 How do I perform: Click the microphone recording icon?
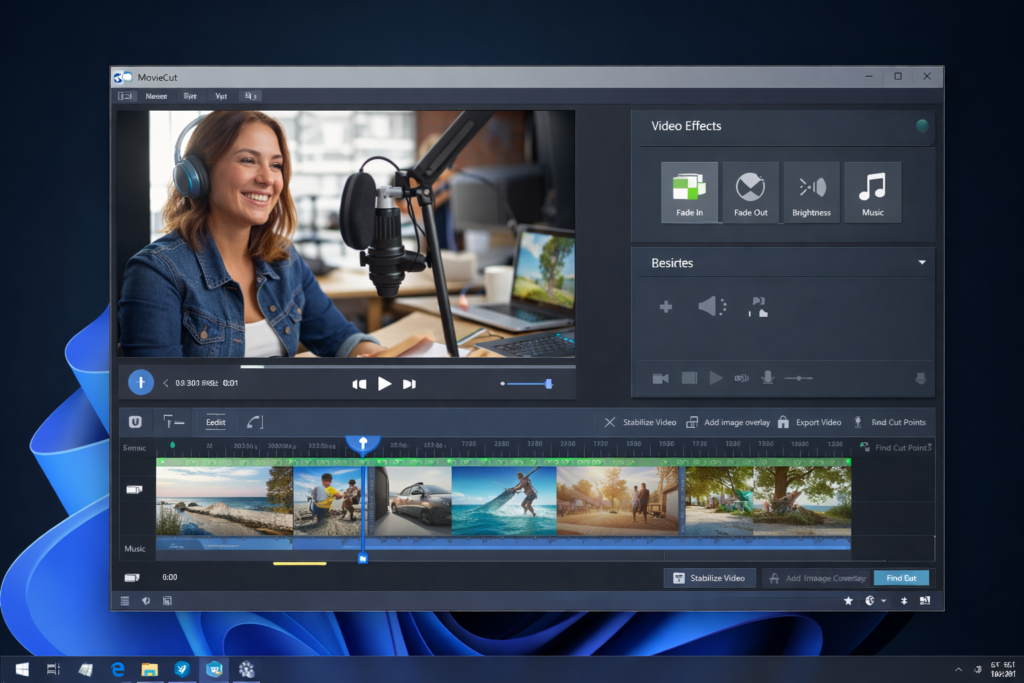(767, 378)
